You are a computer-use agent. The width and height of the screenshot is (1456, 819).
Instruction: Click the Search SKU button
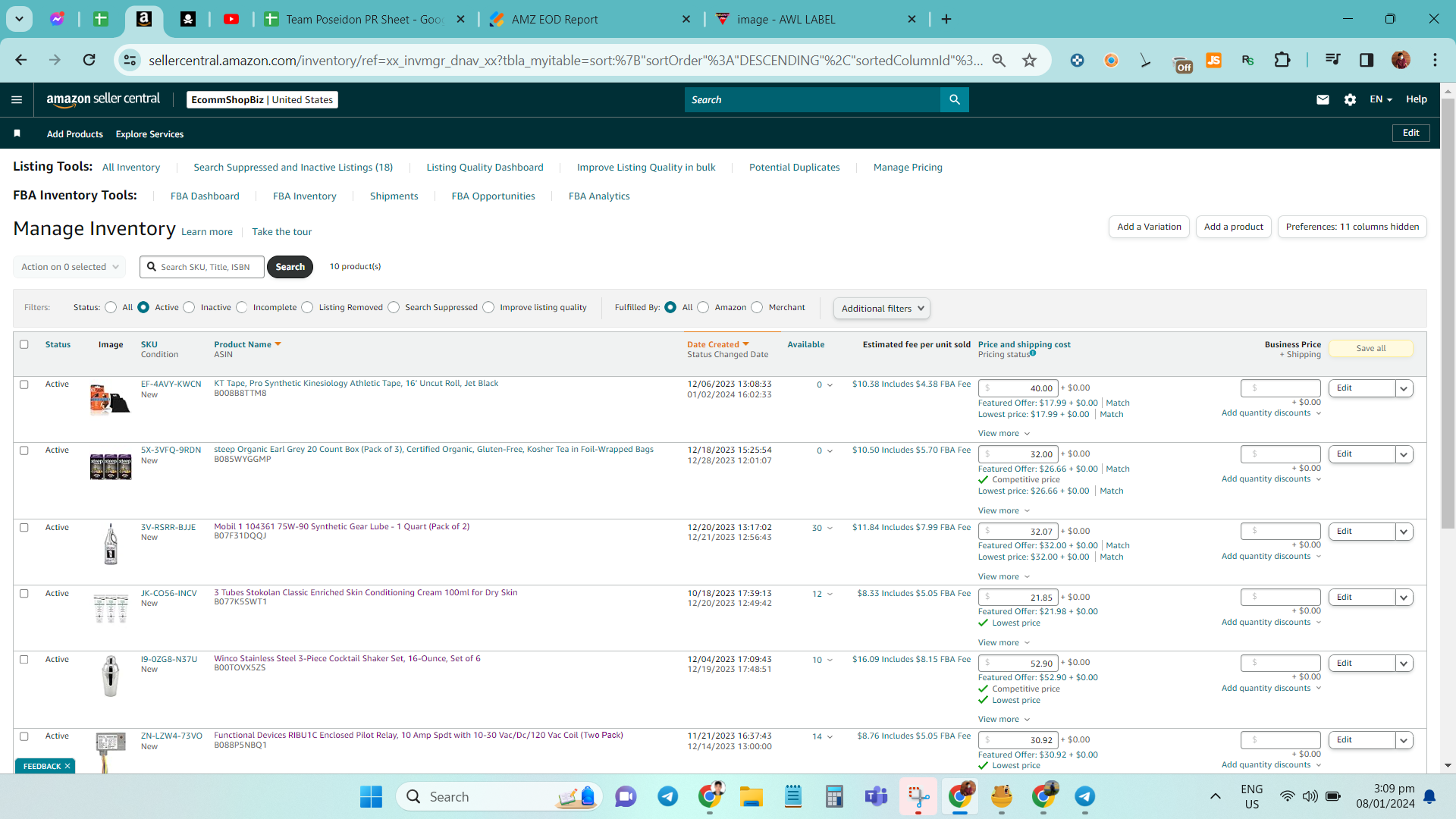click(290, 267)
